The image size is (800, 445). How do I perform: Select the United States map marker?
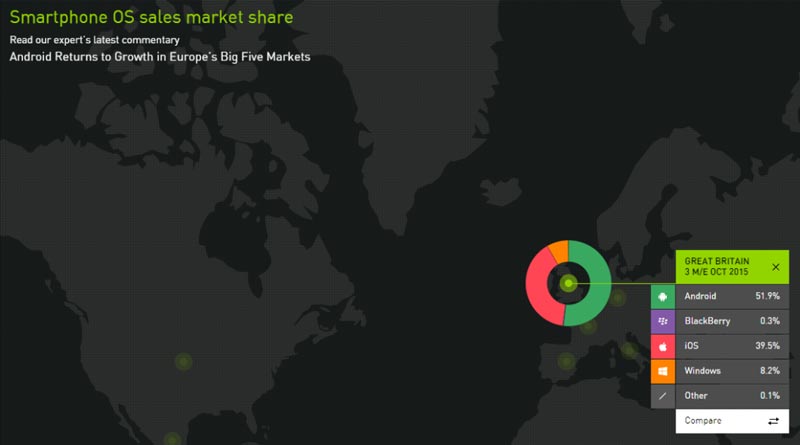click(x=183, y=361)
